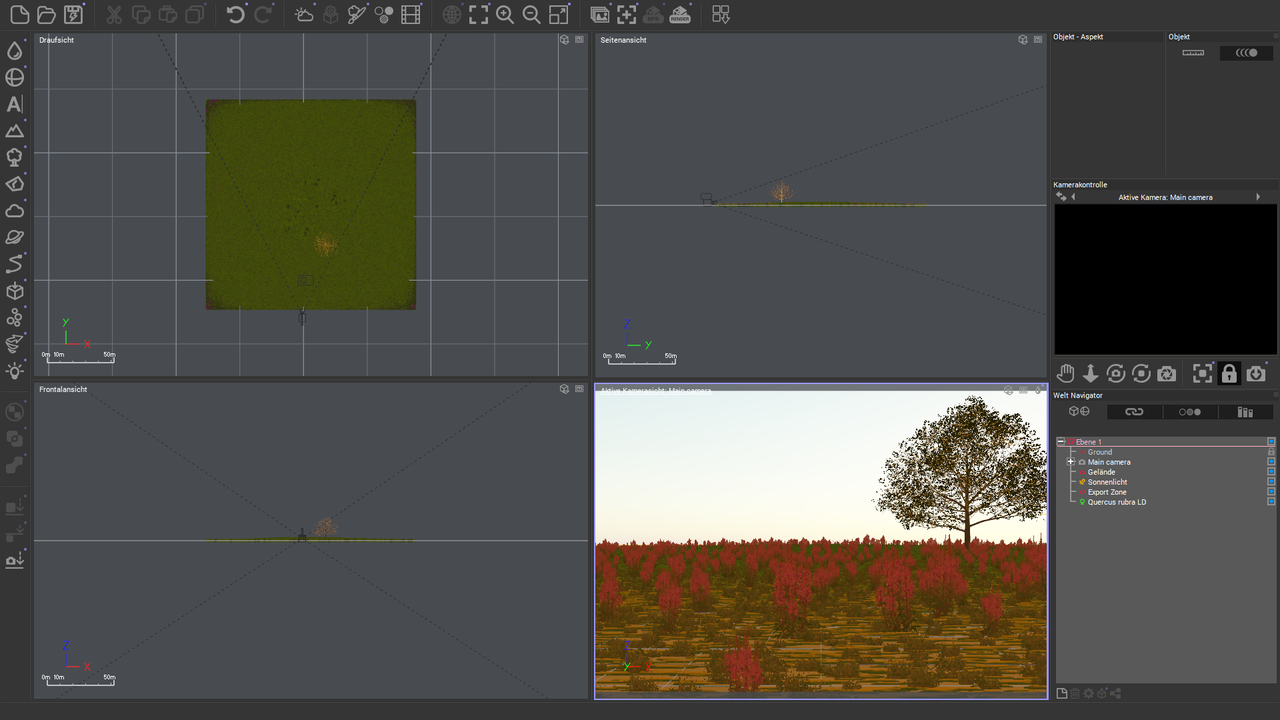Screen dimensions: 1280x720
Task: Open the material spheres editor icon
Action: point(383,15)
